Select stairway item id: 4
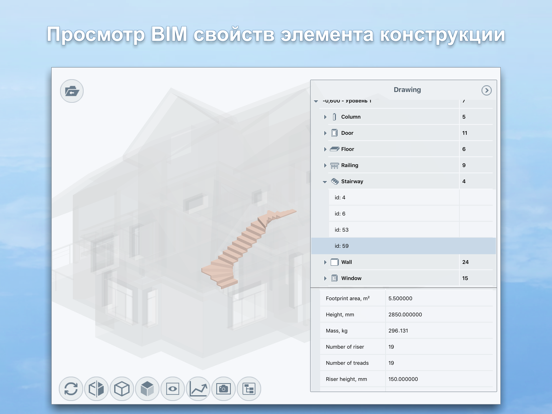The image size is (552, 414). (x=403, y=197)
